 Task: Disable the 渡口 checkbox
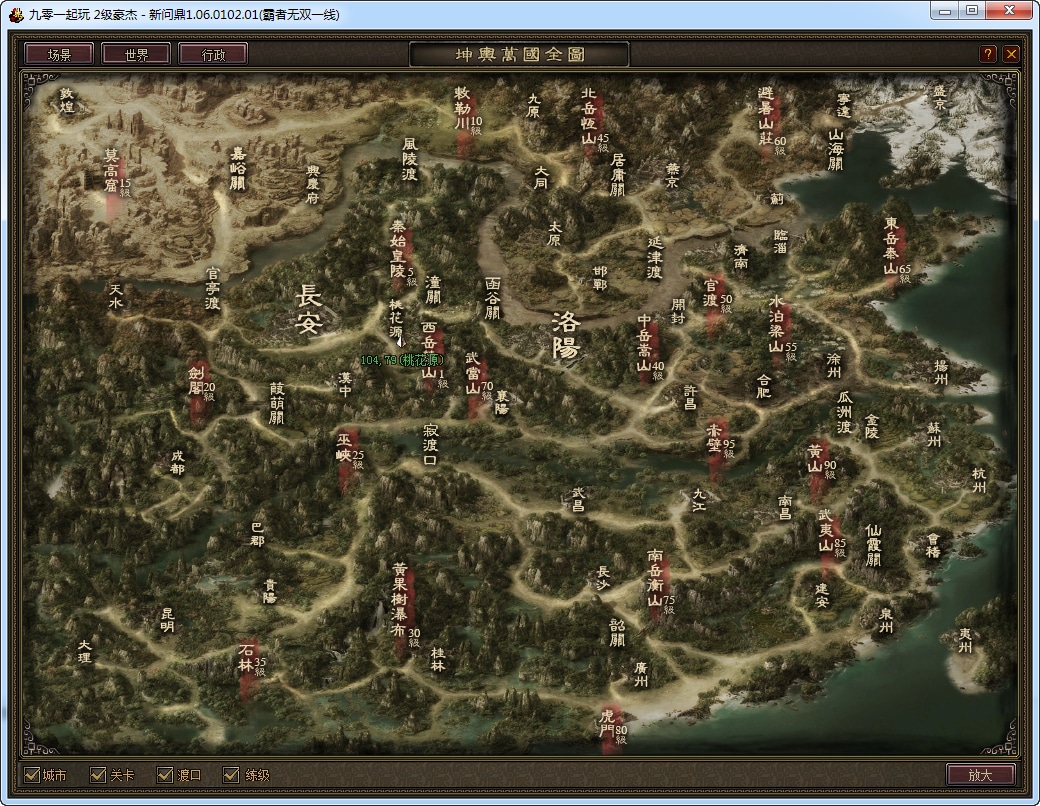[x=165, y=775]
